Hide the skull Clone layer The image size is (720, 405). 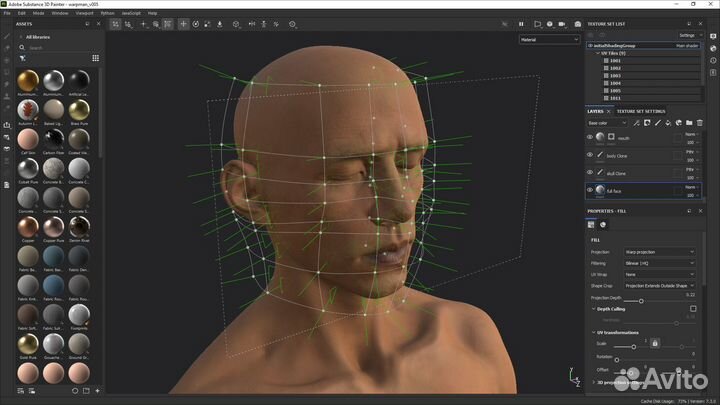pos(590,172)
